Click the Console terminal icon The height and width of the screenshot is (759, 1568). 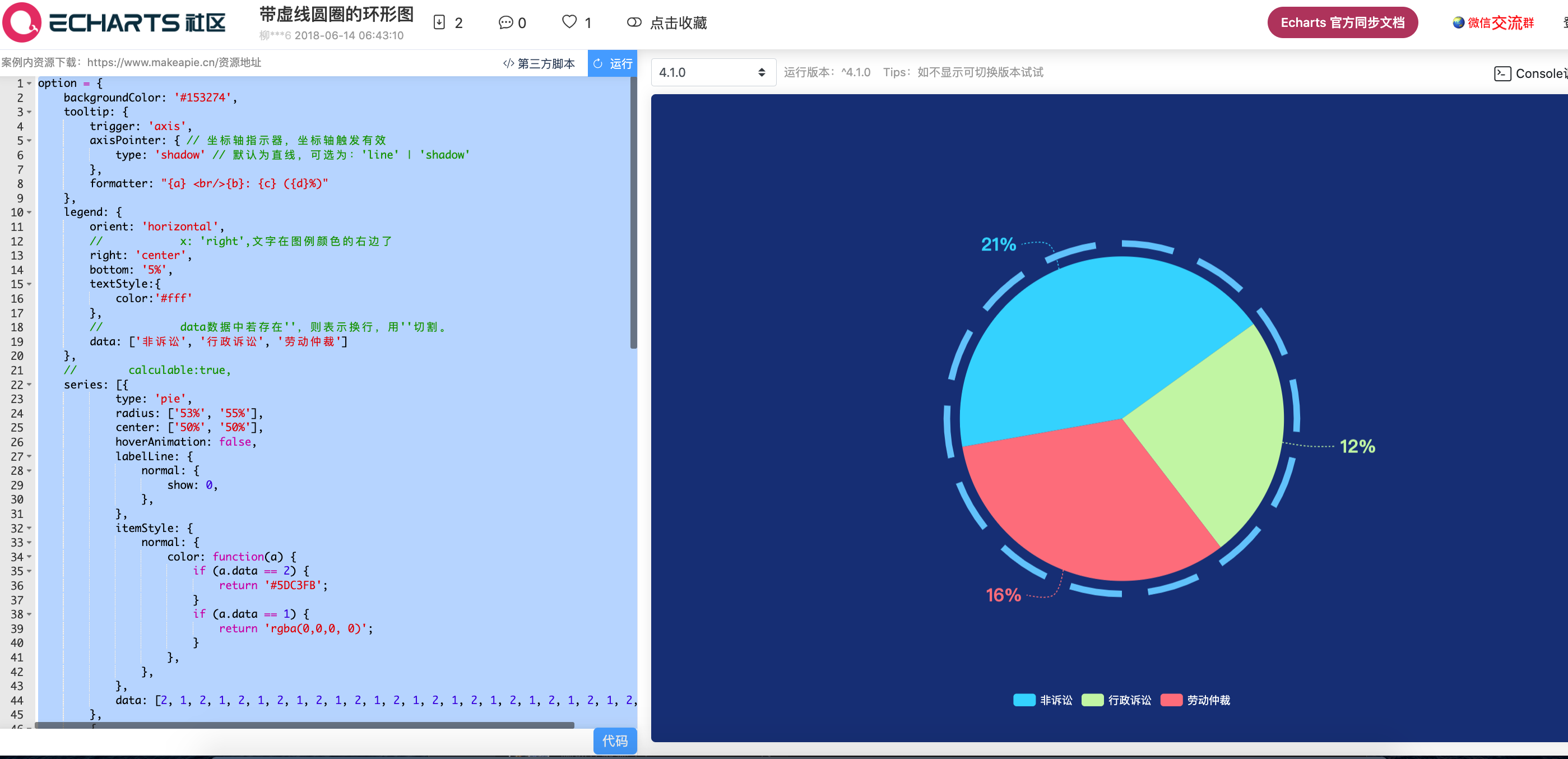[1502, 73]
